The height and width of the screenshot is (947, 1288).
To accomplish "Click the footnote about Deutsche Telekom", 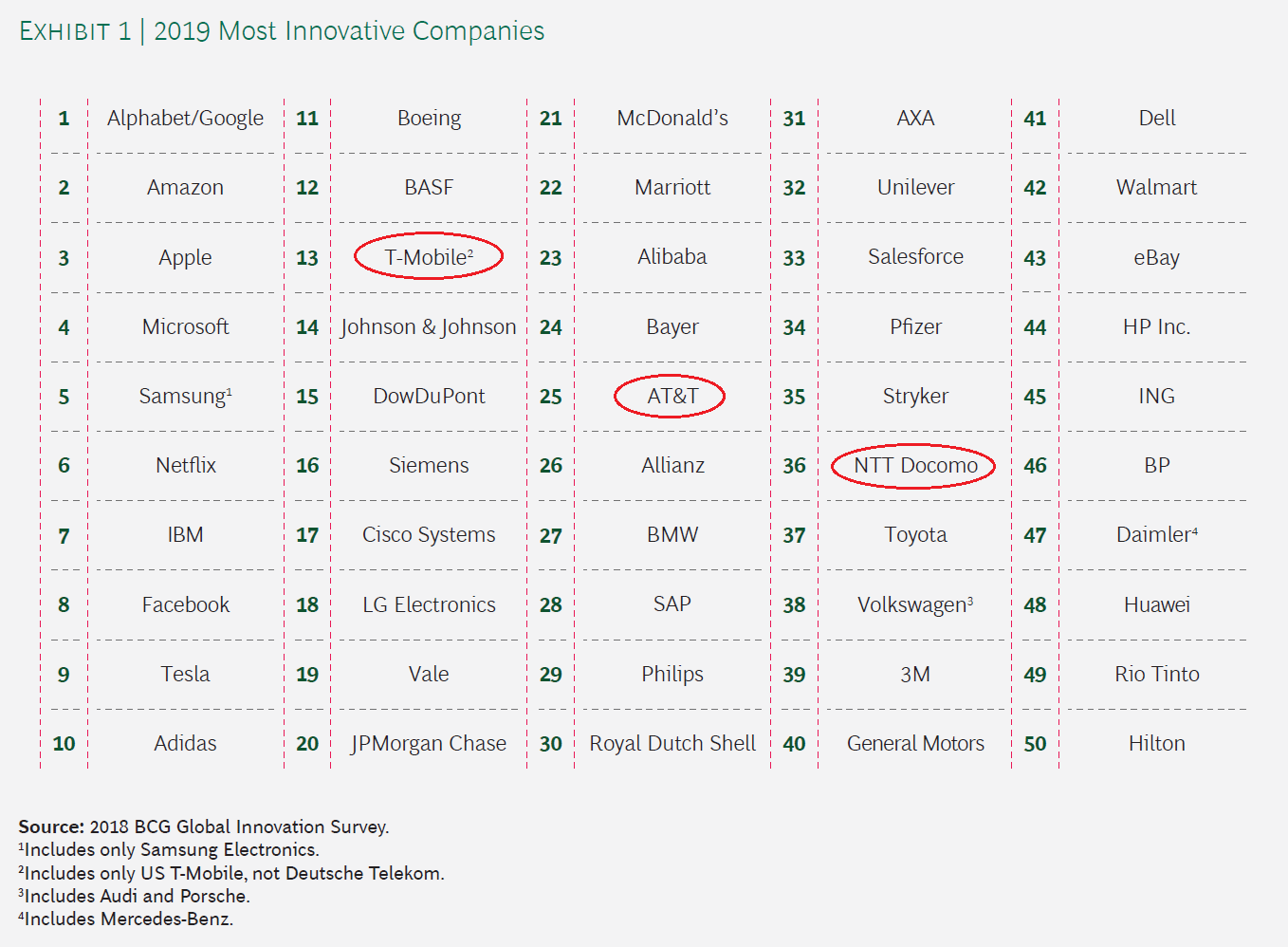I will 231,873.
